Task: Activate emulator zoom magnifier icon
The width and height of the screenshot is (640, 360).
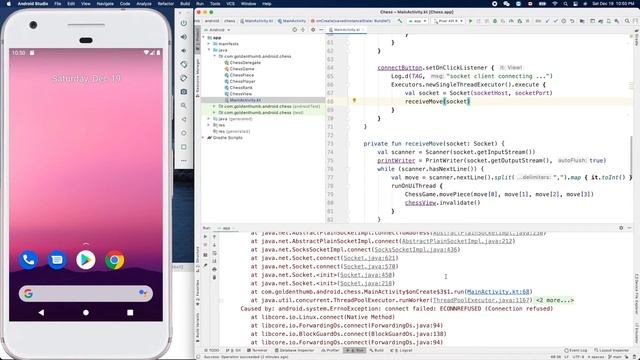Action: coord(184,106)
